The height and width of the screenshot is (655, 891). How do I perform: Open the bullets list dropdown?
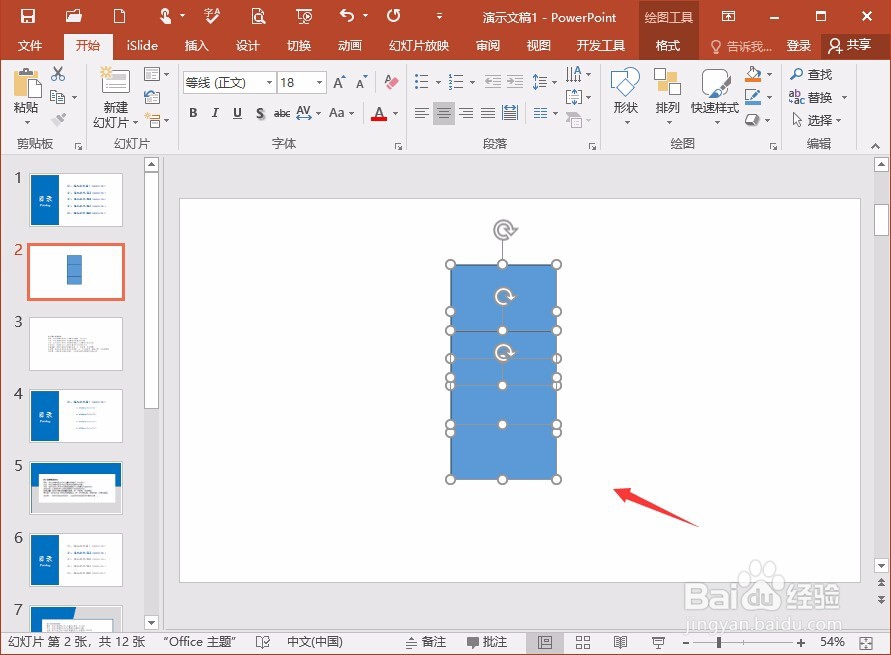point(438,82)
